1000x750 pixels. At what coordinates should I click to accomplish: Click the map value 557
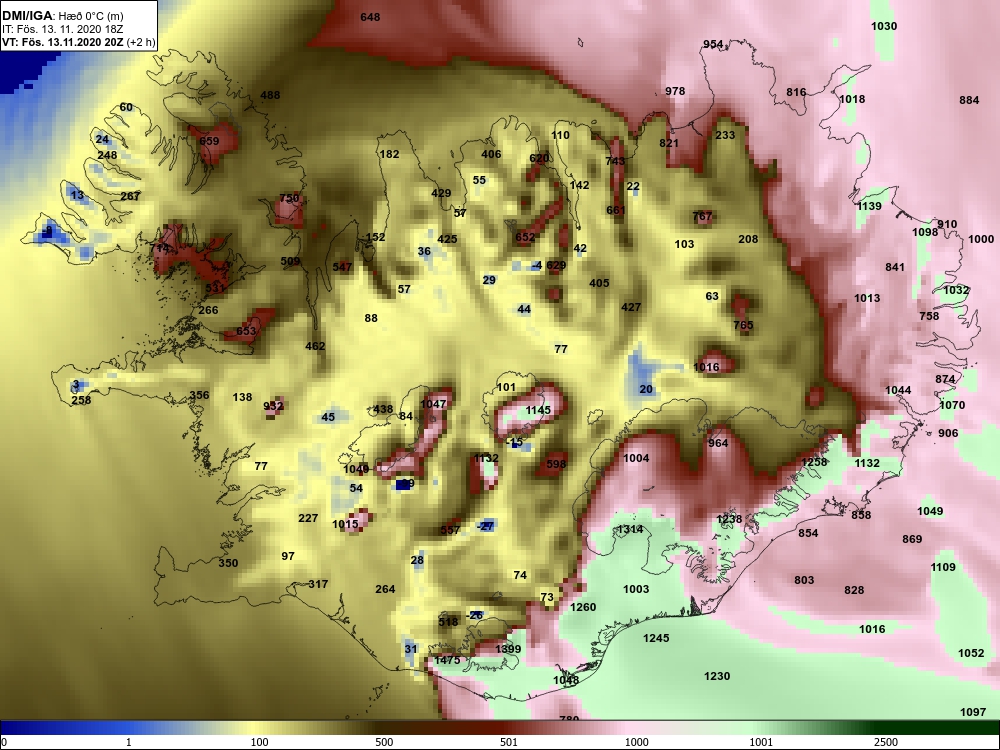pos(450,531)
